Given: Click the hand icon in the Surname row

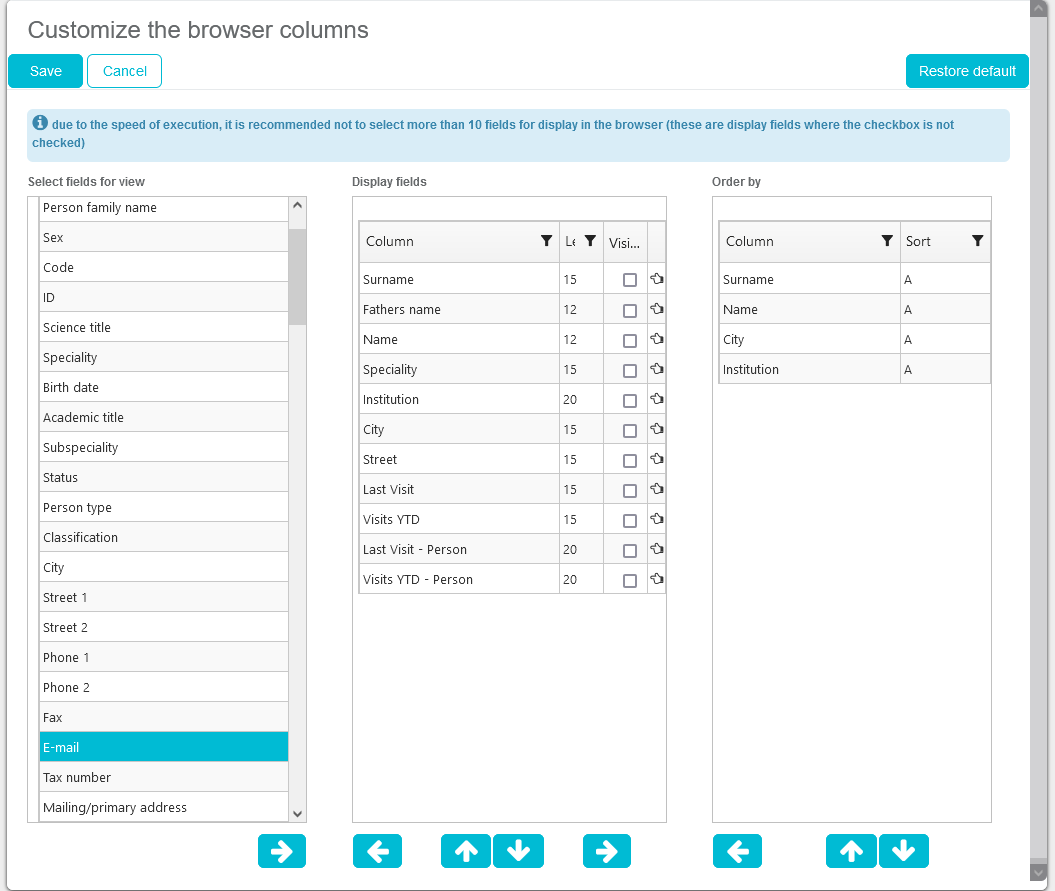Looking at the screenshot, I should click(657, 280).
